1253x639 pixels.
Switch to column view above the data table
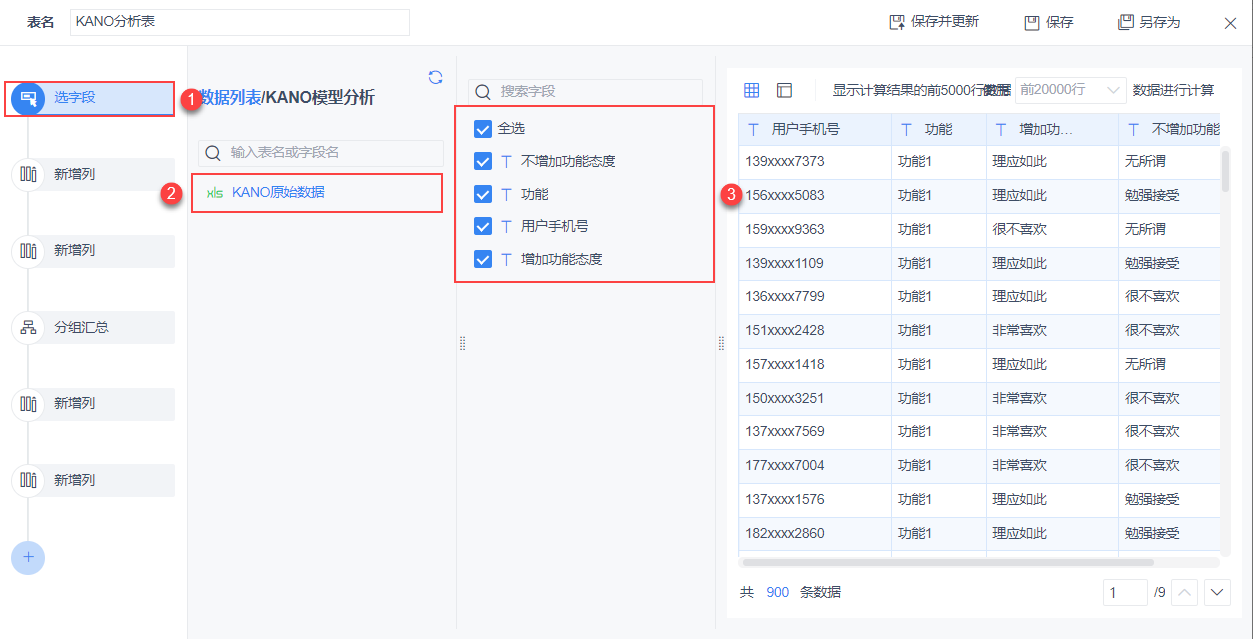point(784,89)
